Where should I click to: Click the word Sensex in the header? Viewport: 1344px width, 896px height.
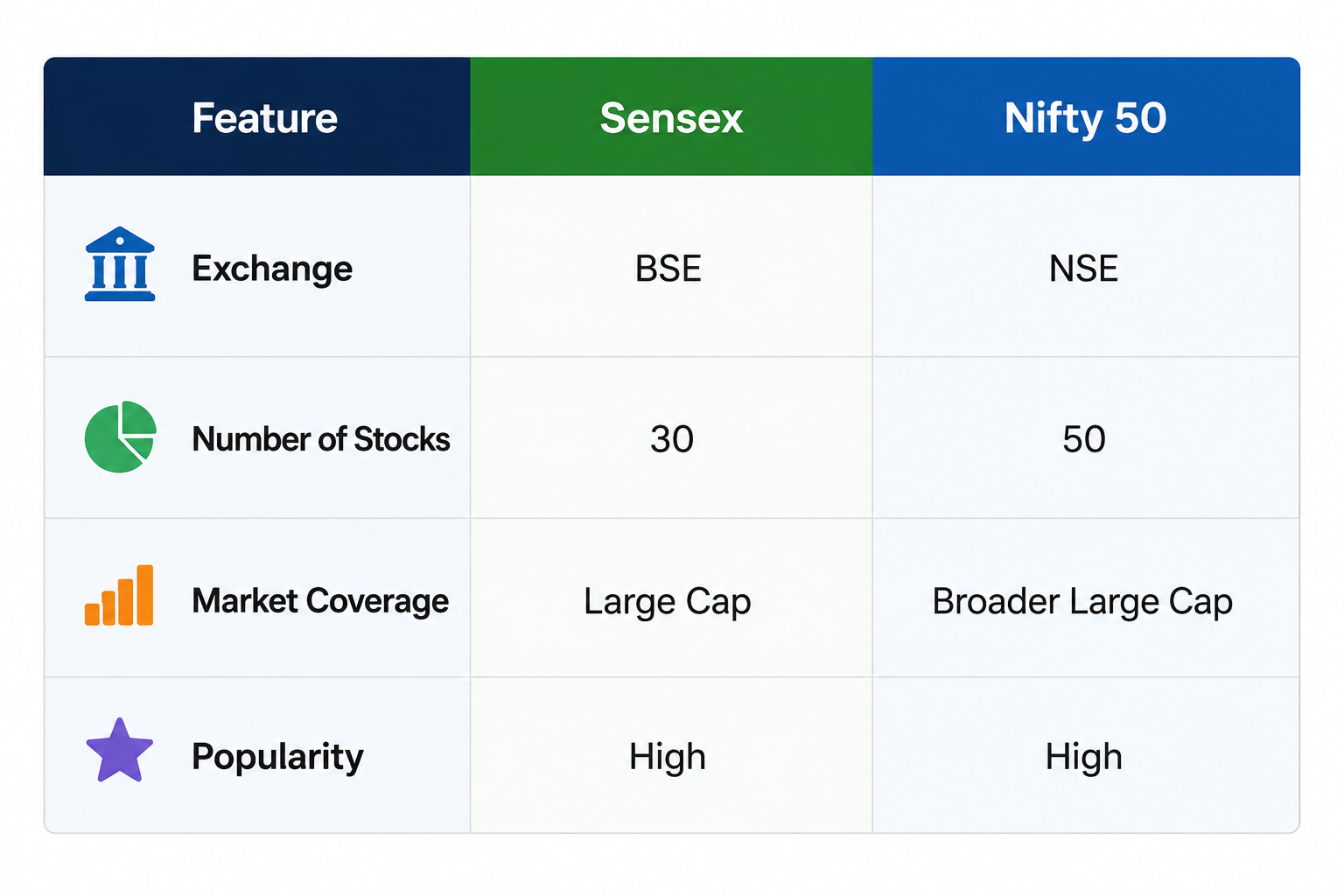[671, 118]
